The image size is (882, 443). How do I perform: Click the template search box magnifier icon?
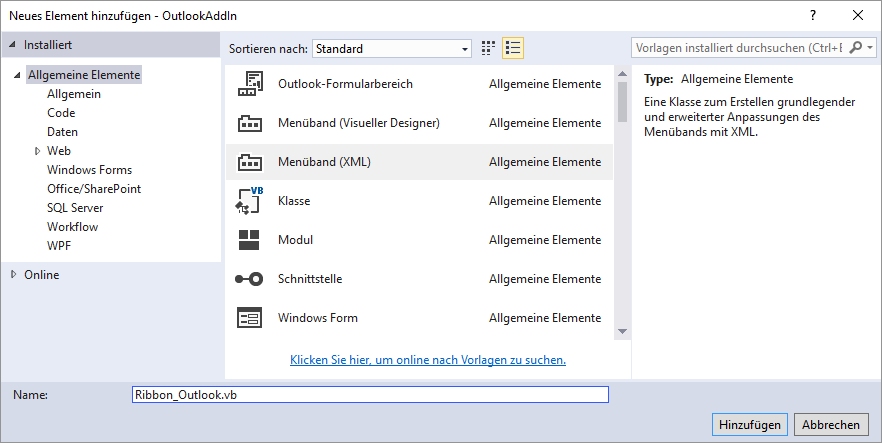coord(858,48)
